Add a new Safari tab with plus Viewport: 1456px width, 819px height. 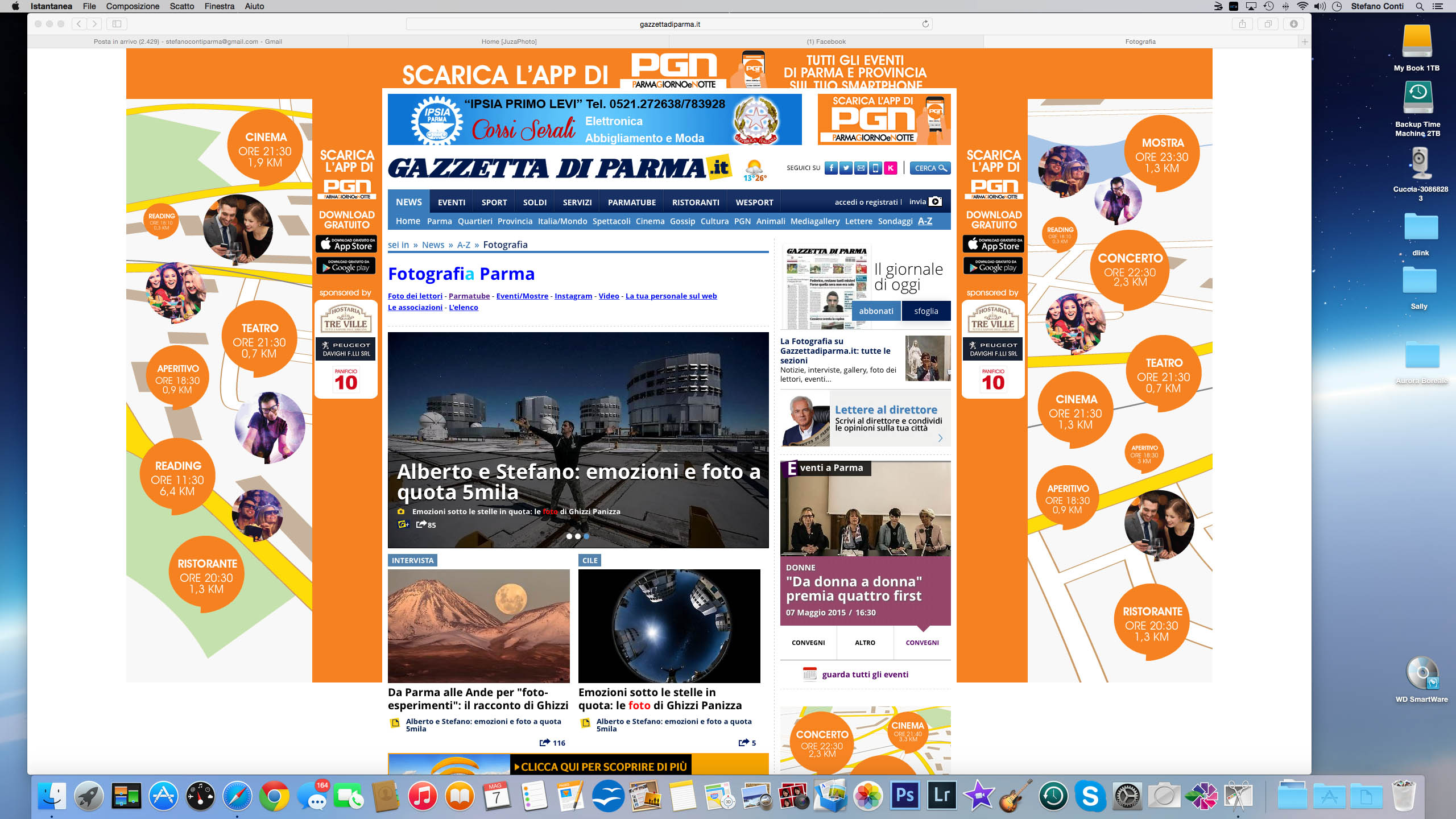(1305, 42)
